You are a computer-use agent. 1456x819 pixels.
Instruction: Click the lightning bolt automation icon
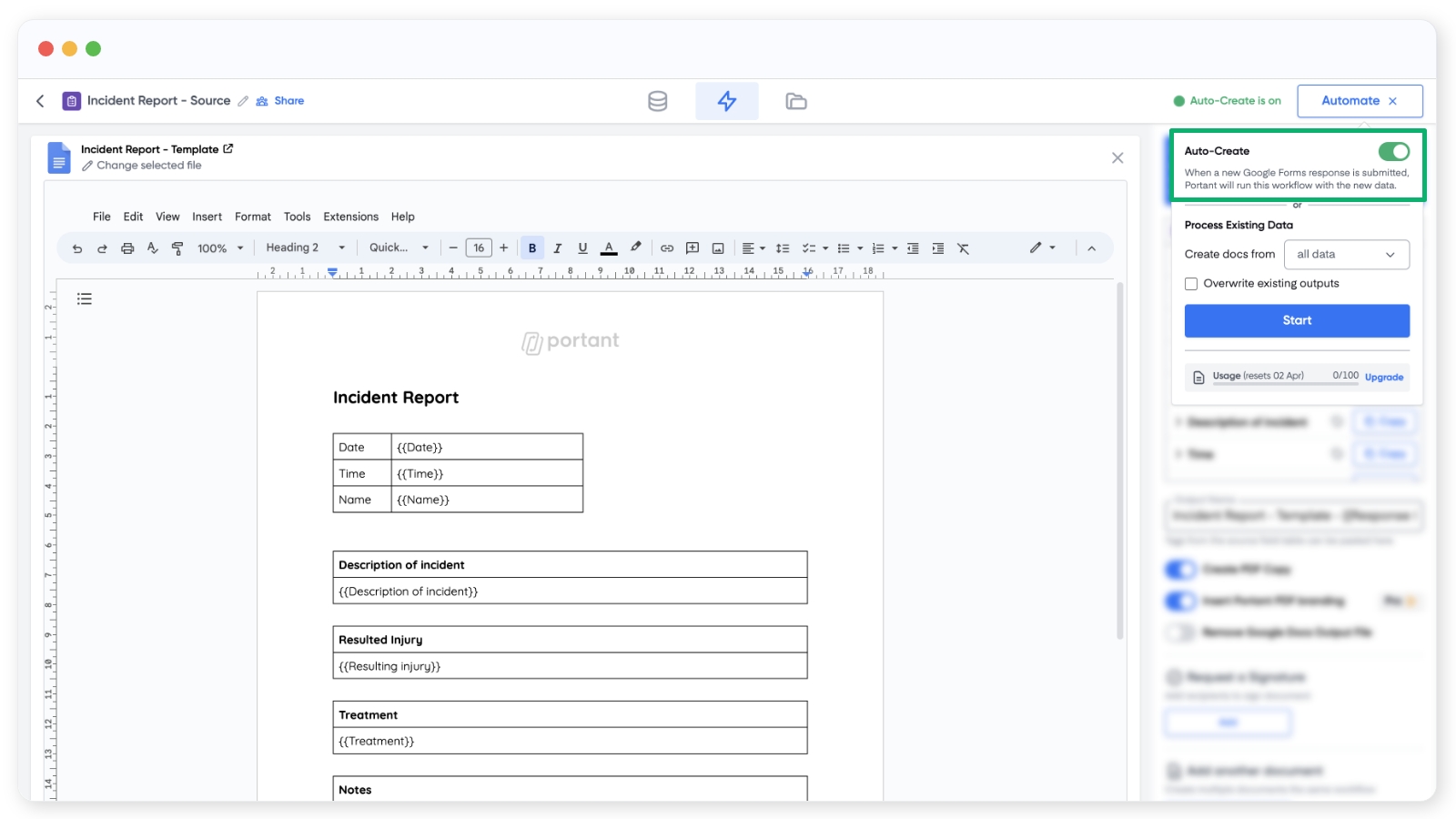726,101
